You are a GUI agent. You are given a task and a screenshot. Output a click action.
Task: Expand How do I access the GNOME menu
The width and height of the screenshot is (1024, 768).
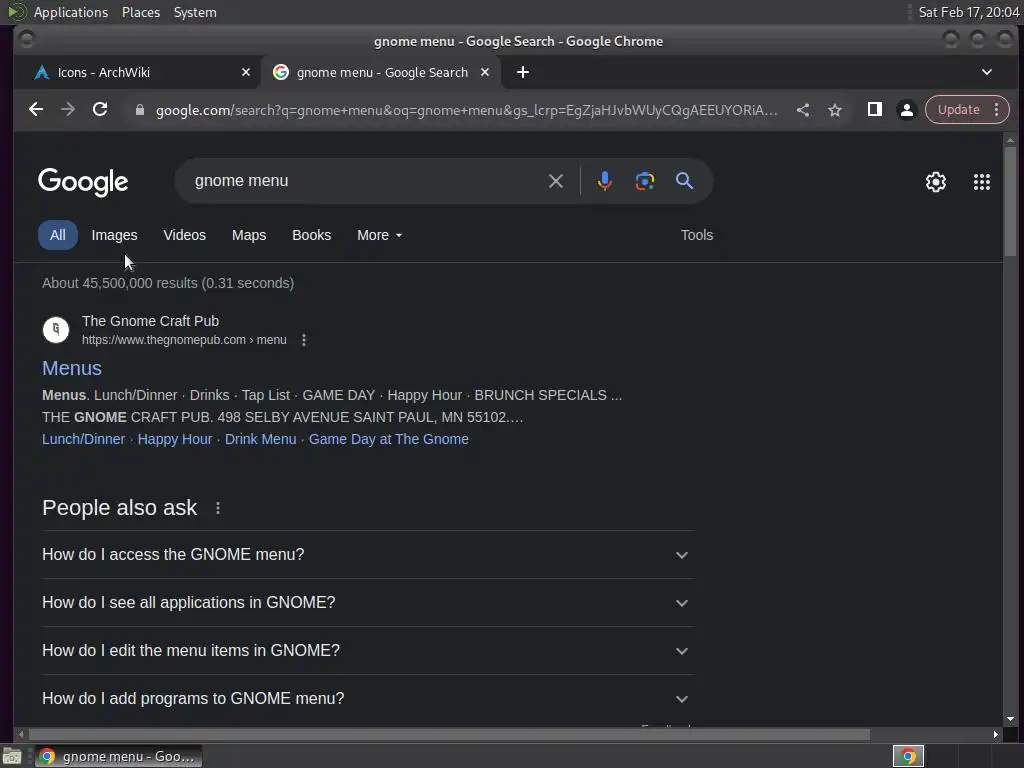tap(368, 554)
